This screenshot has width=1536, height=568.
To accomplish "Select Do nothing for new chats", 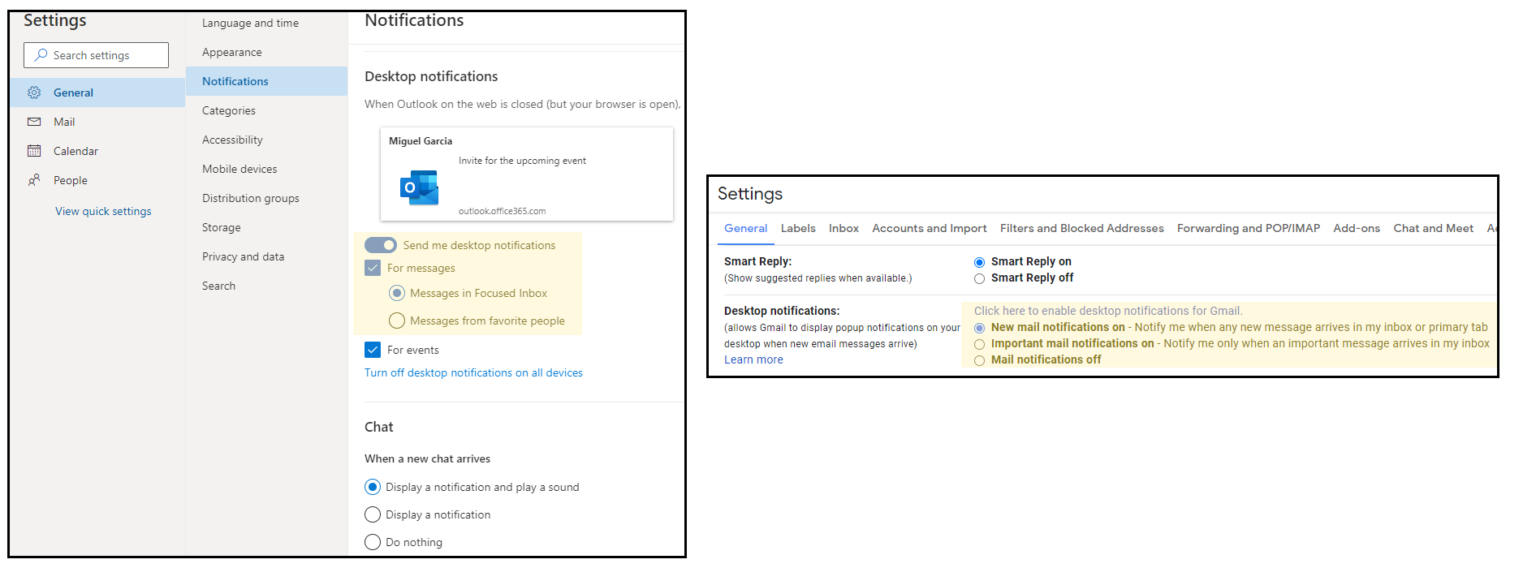I will coord(373,542).
